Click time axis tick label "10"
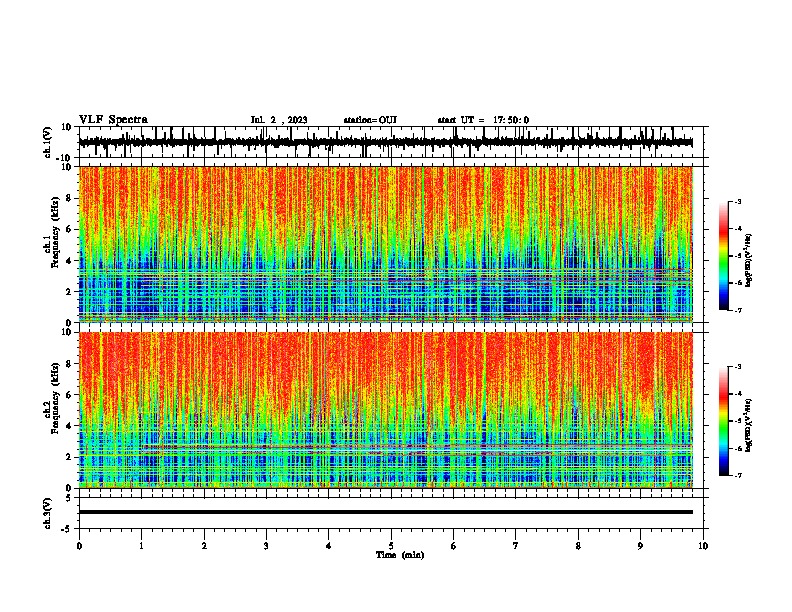 point(703,546)
